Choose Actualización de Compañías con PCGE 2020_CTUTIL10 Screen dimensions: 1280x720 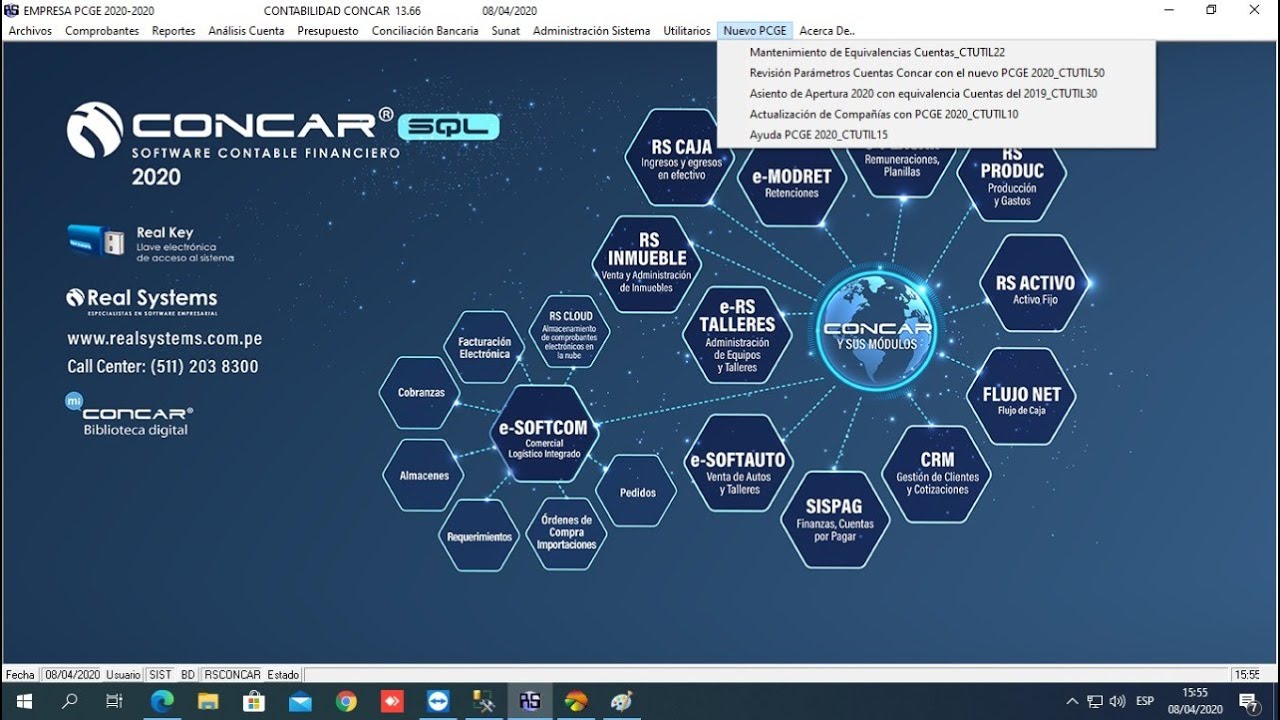pyautogui.click(x=936, y=114)
